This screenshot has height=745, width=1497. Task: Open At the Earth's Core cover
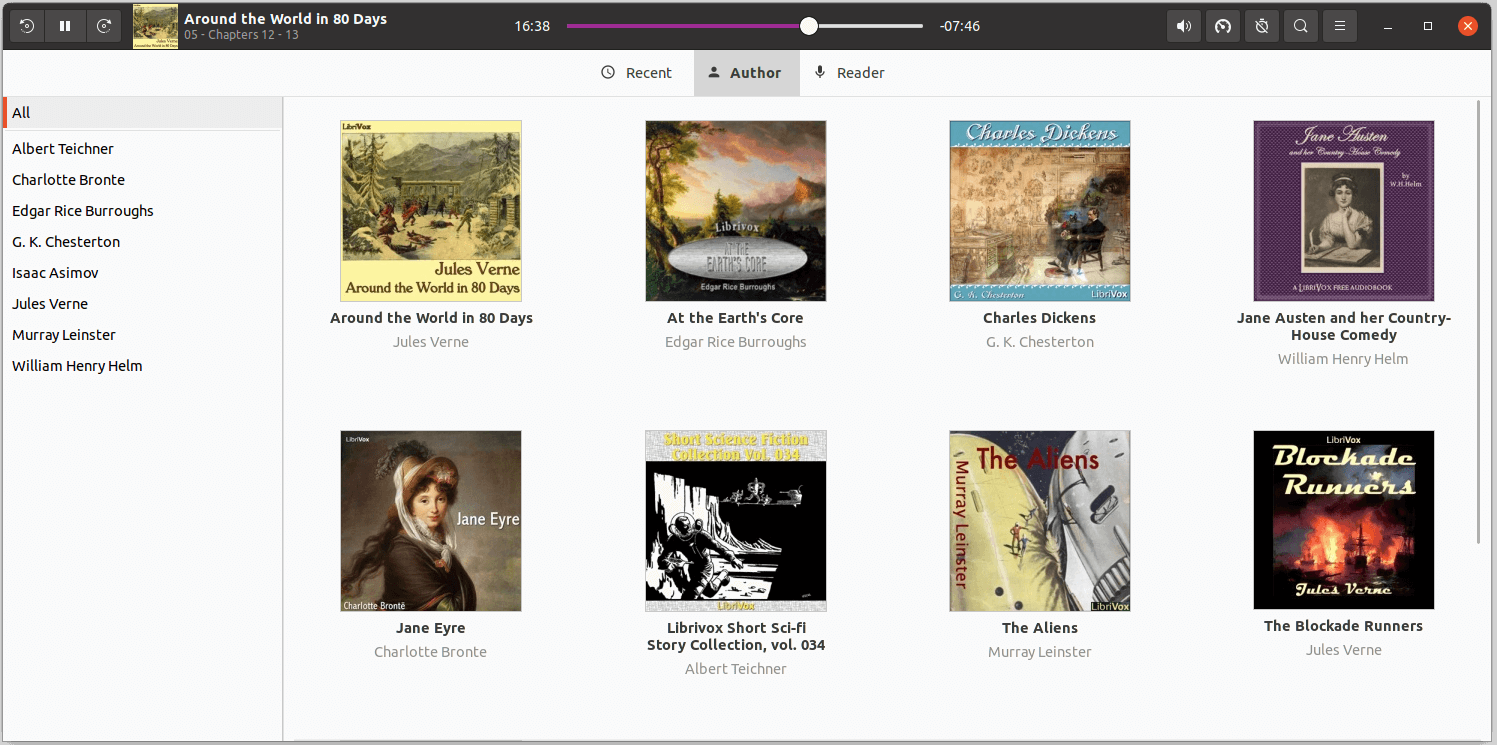tap(736, 211)
